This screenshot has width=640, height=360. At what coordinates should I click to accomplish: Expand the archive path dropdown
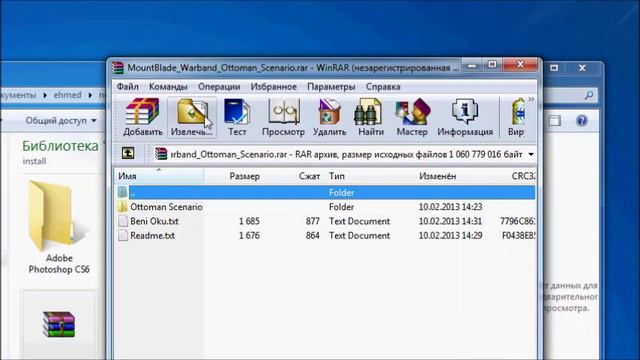pyautogui.click(x=531, y=154)
